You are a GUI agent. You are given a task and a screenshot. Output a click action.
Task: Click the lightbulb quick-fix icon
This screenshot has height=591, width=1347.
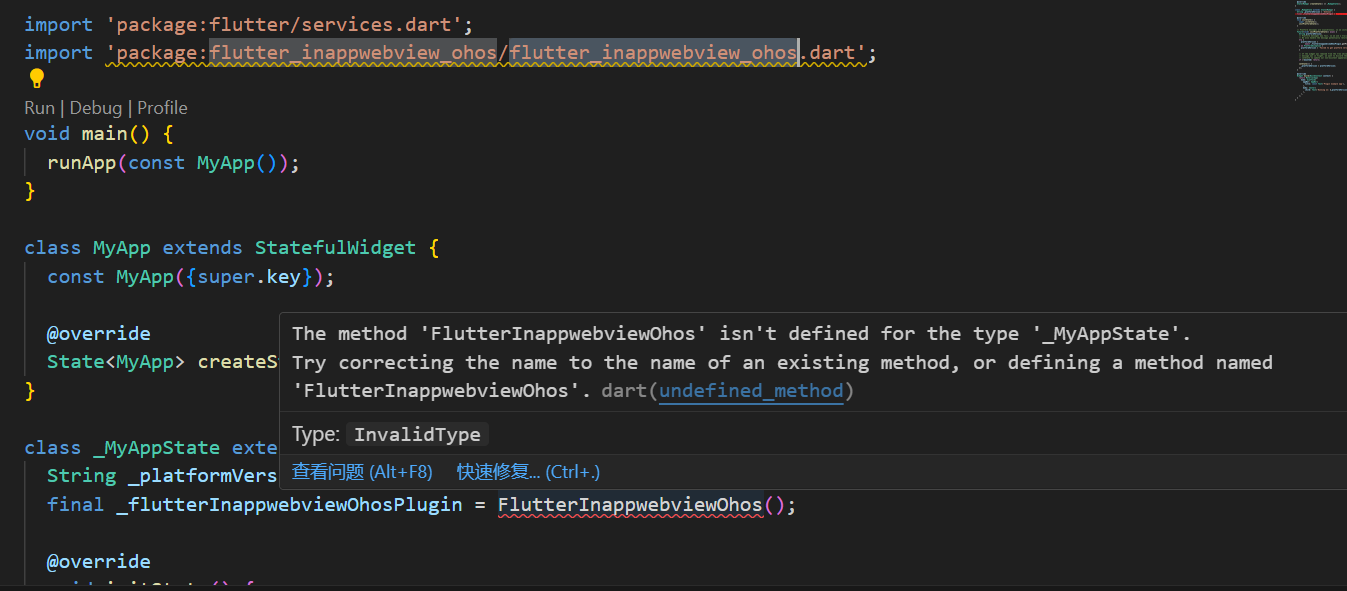tap(37, 79)
